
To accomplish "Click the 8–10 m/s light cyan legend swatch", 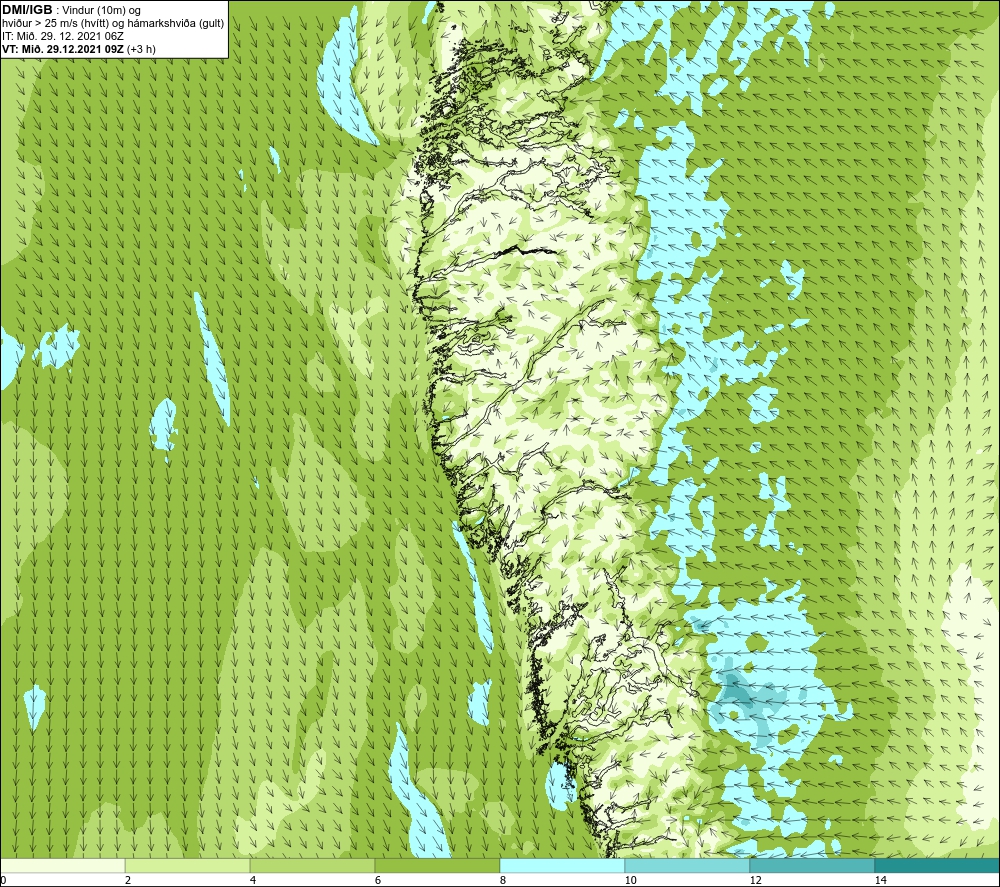I will pos(562,865).
